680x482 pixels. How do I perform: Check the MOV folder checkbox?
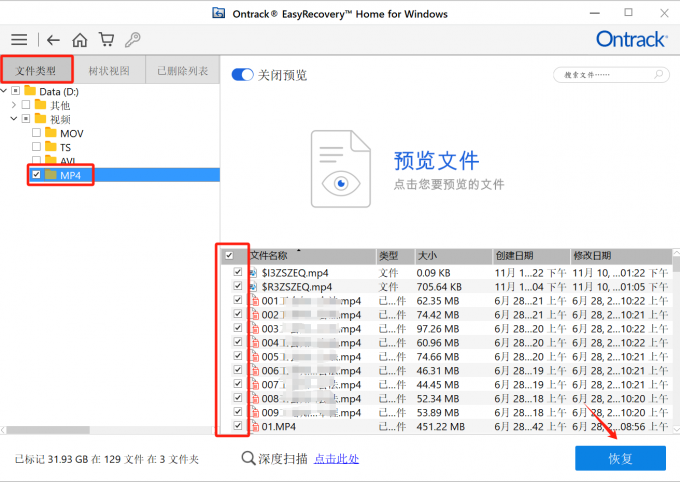[36, 133]
